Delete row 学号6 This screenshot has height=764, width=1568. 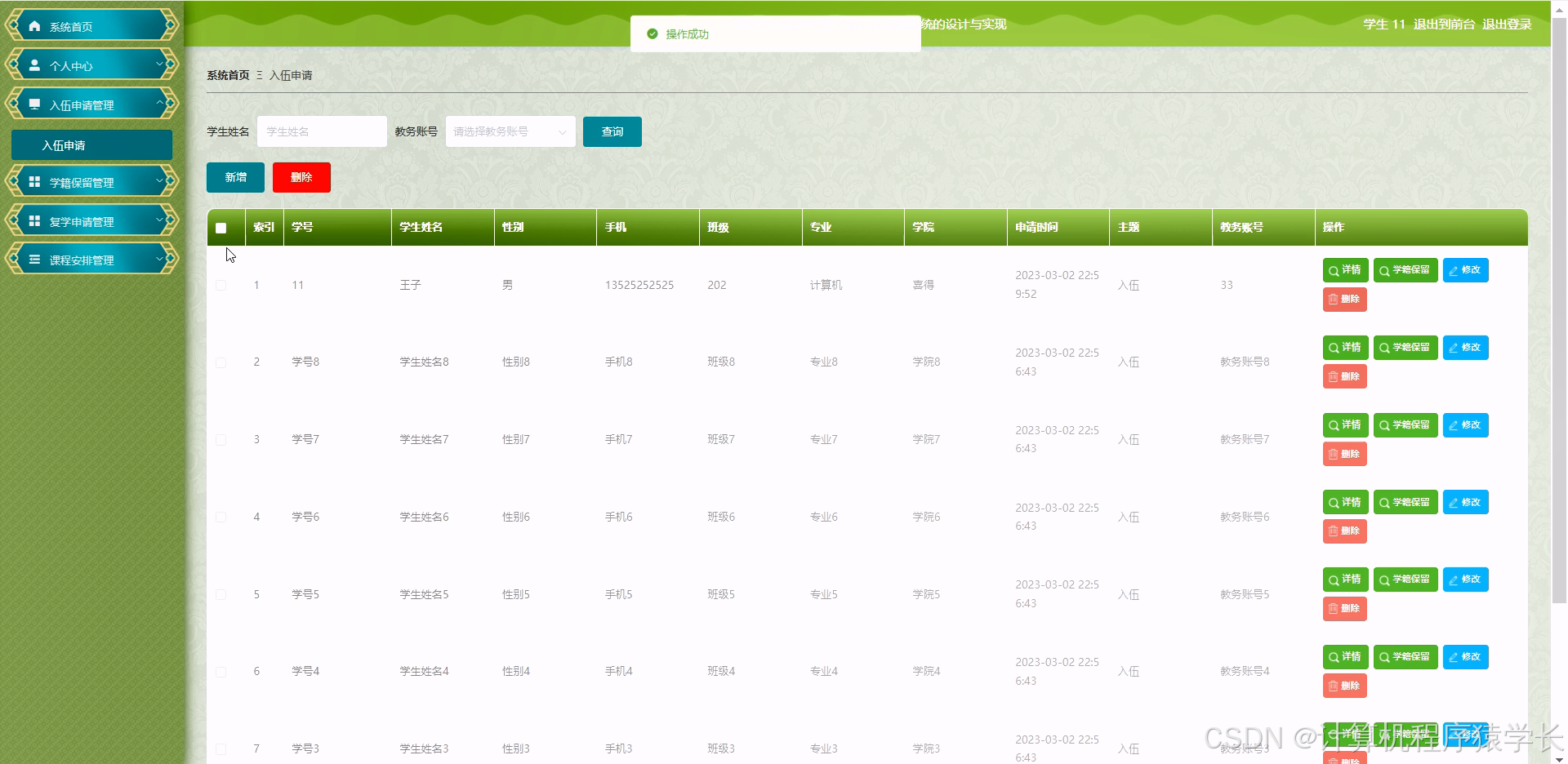point(1344,531)
